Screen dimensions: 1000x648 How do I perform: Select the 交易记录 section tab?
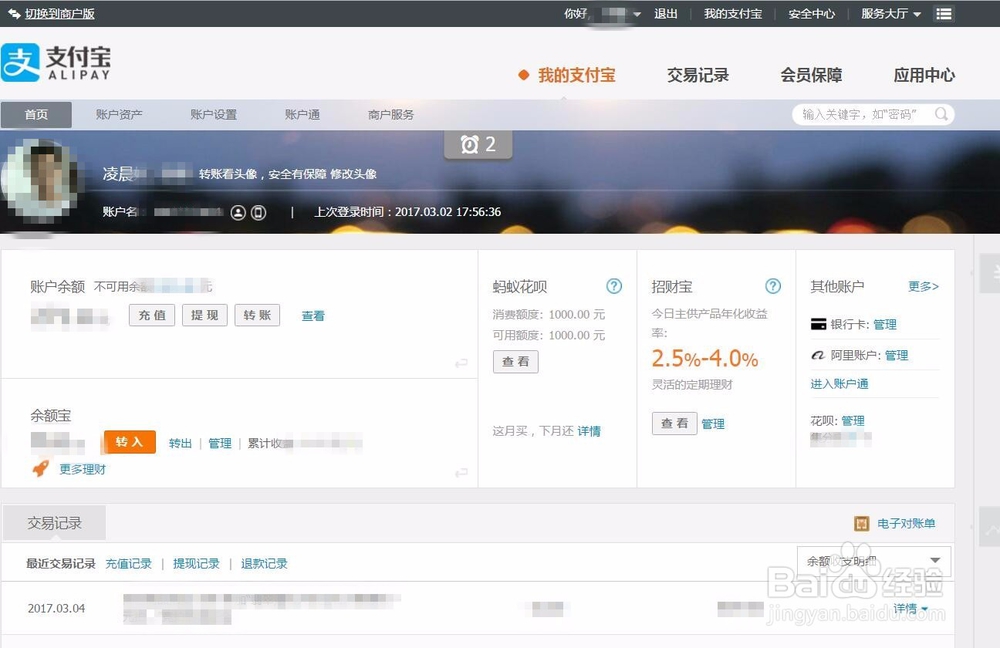[x=55, y=523]
